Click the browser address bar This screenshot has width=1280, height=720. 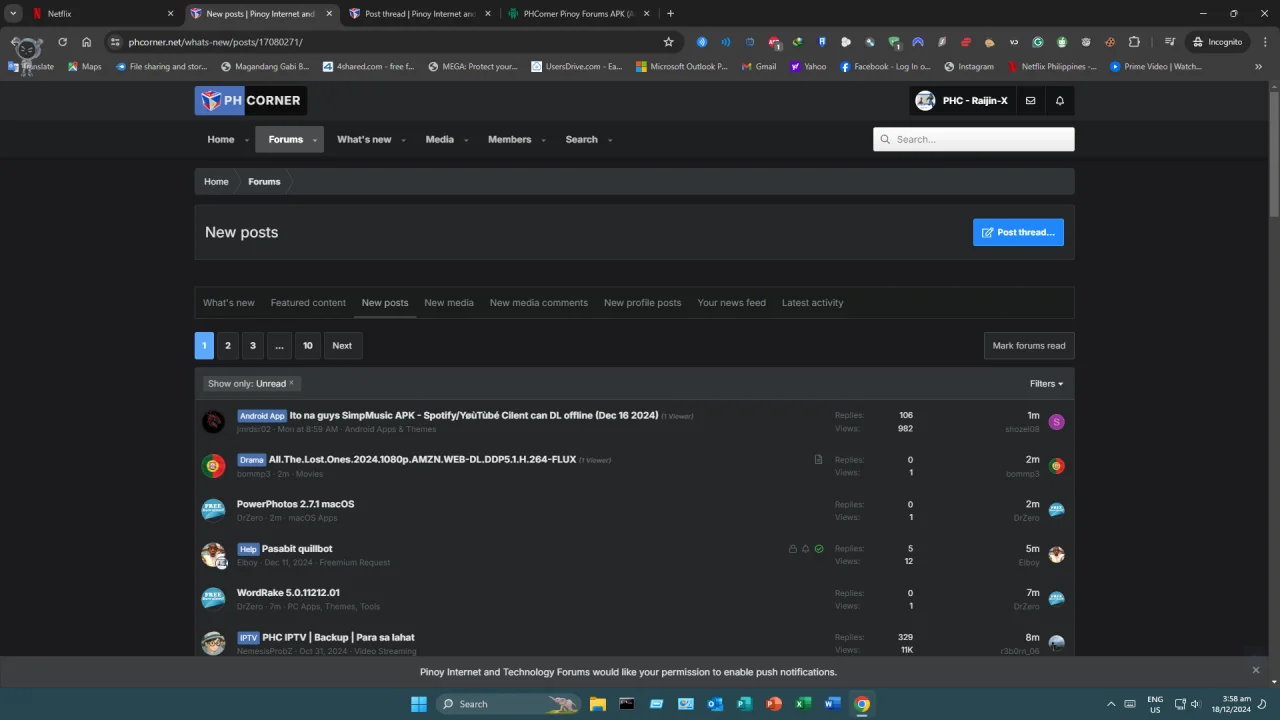pyautogui.click(x=393, y=42)
